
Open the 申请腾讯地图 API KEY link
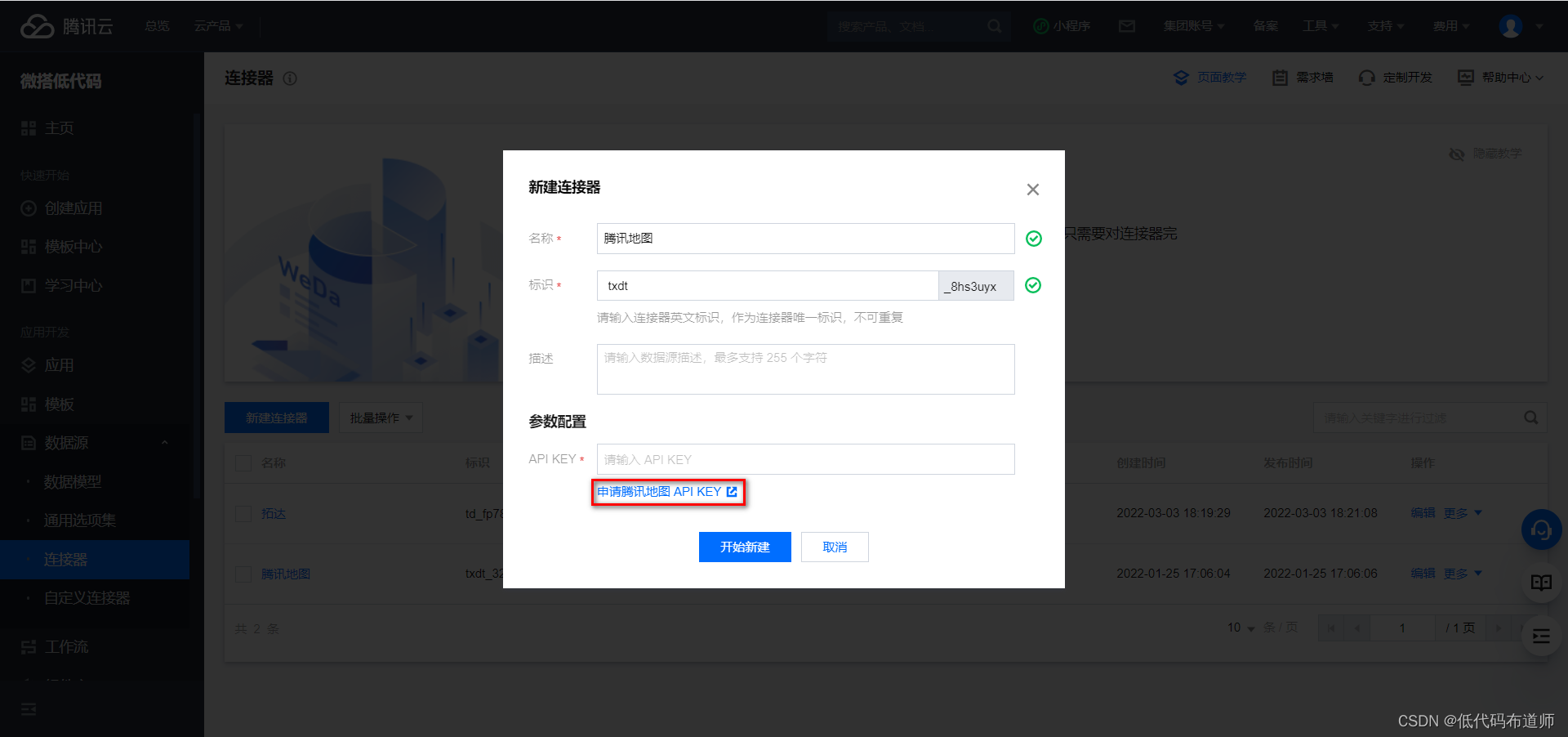667,492
